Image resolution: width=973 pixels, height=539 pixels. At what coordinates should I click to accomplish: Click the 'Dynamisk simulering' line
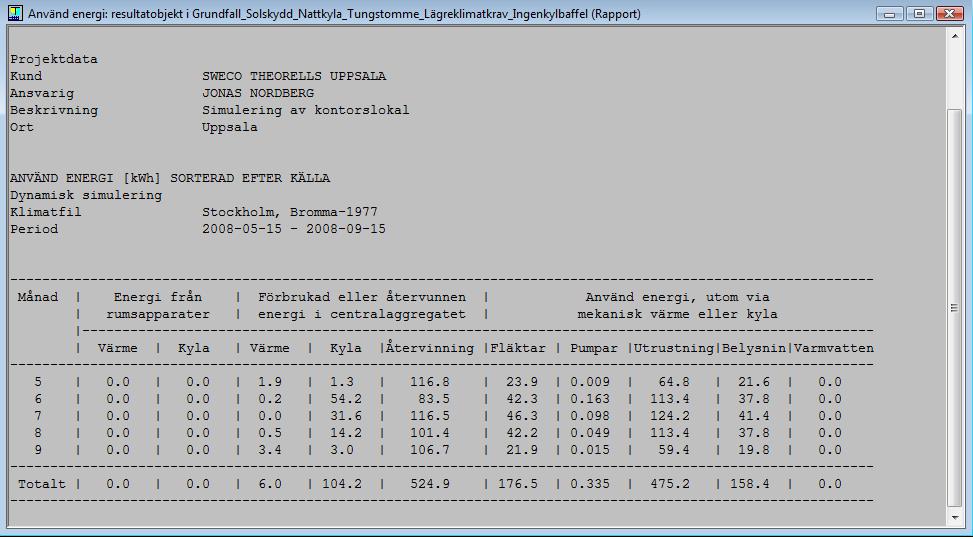86,195
